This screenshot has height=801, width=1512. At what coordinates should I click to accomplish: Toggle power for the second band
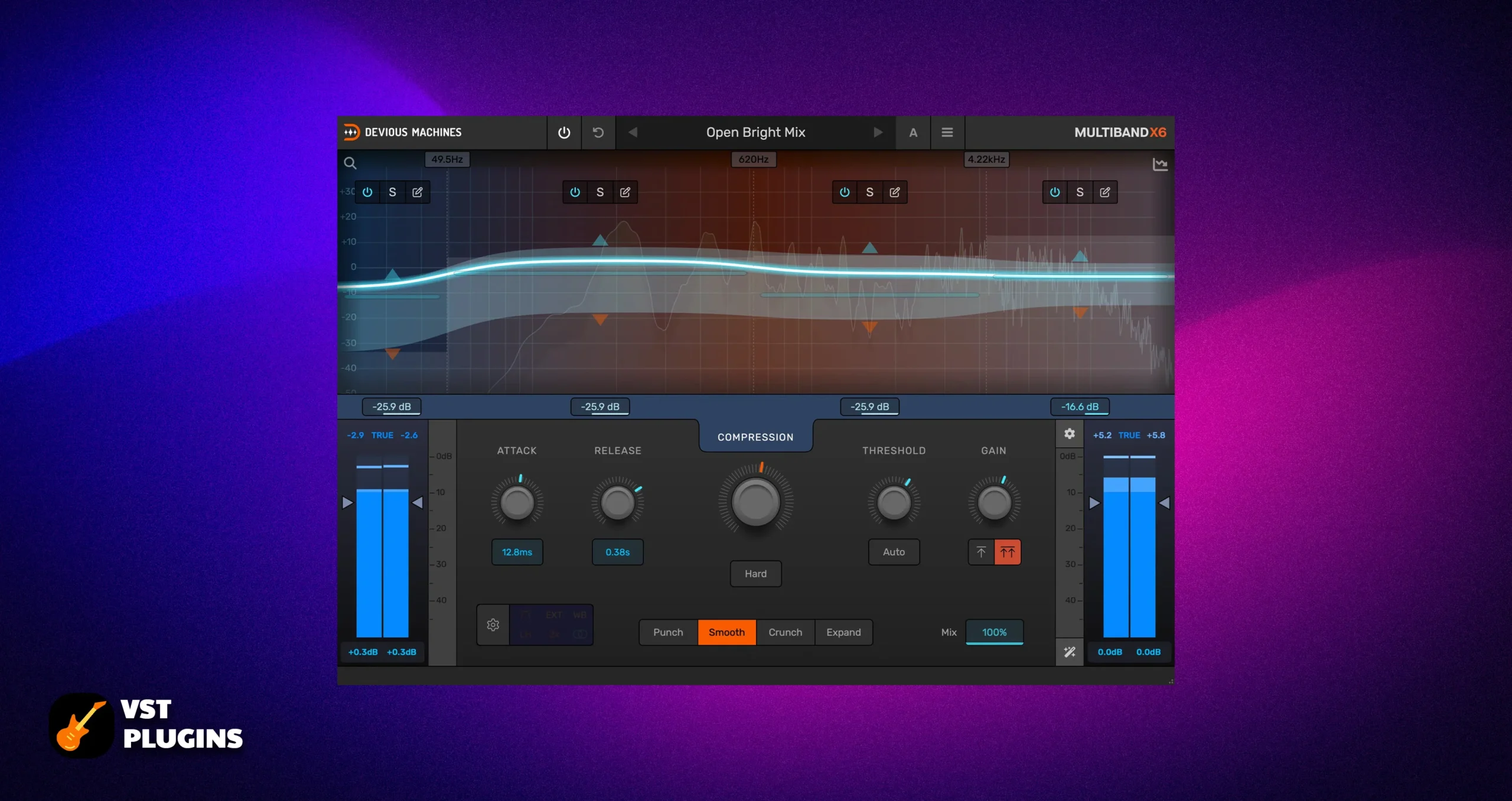pos(575,192)
